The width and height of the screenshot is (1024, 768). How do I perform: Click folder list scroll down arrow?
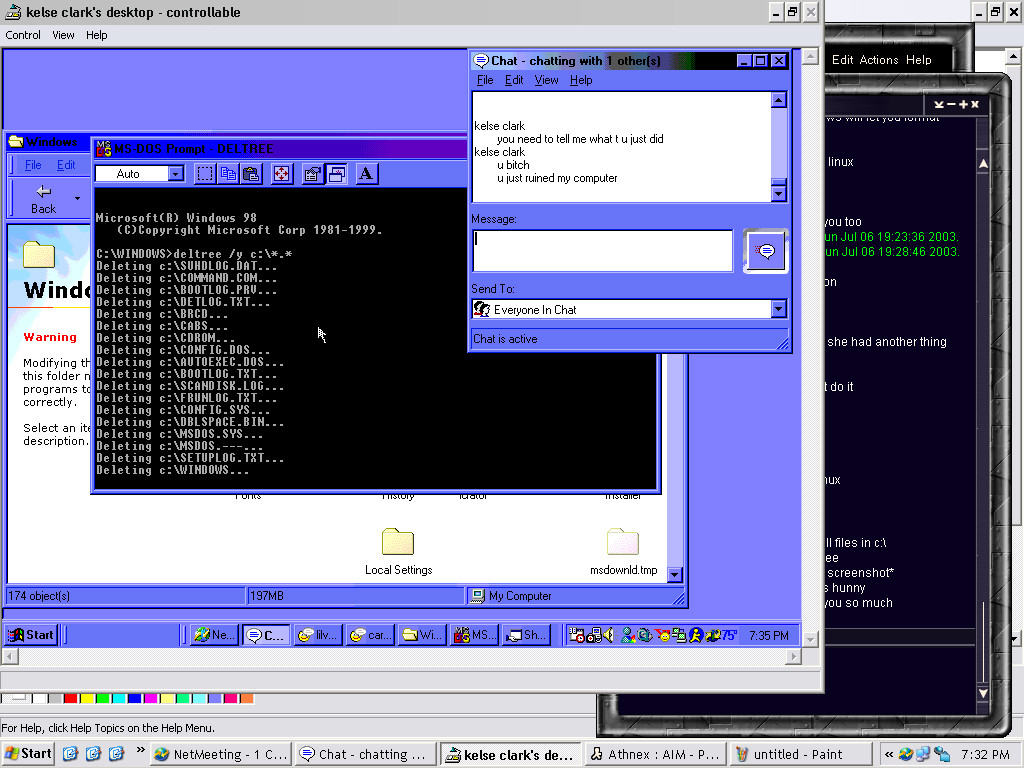click(675, 575)
